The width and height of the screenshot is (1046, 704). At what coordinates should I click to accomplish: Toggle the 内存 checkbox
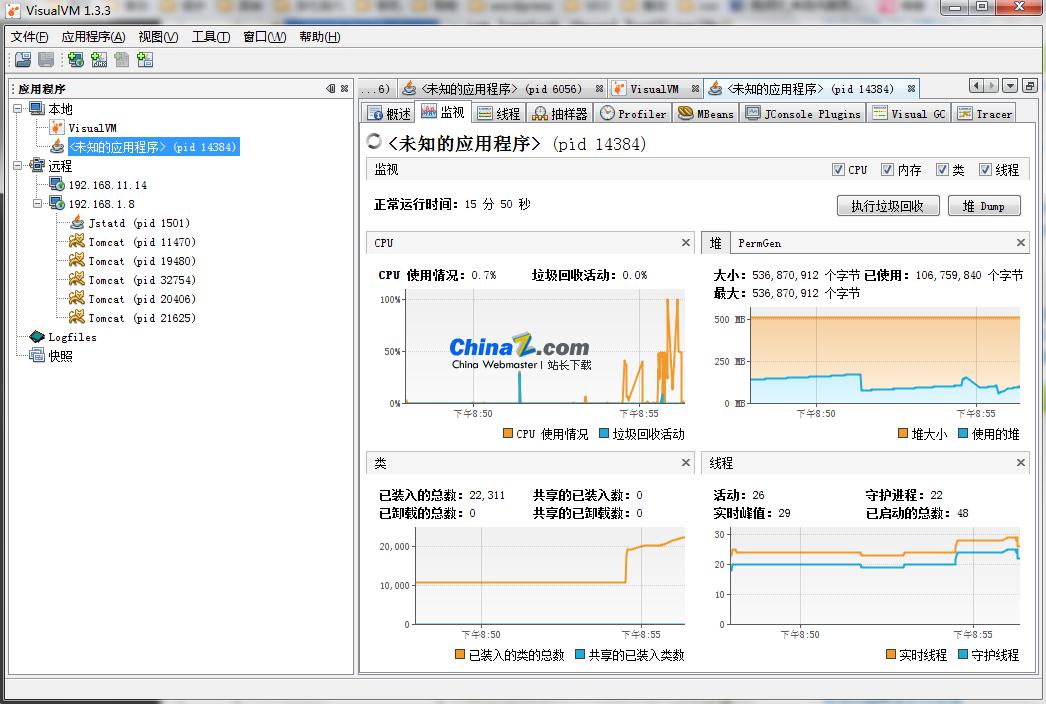click(887, 170)
